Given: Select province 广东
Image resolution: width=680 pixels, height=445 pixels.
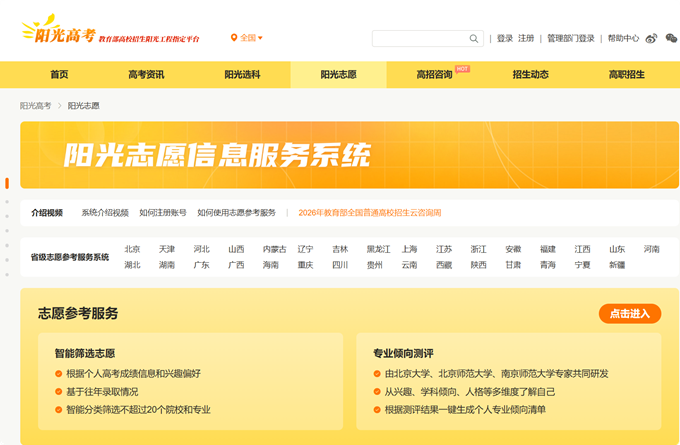Looking at the screenshot, I should 202,265.
